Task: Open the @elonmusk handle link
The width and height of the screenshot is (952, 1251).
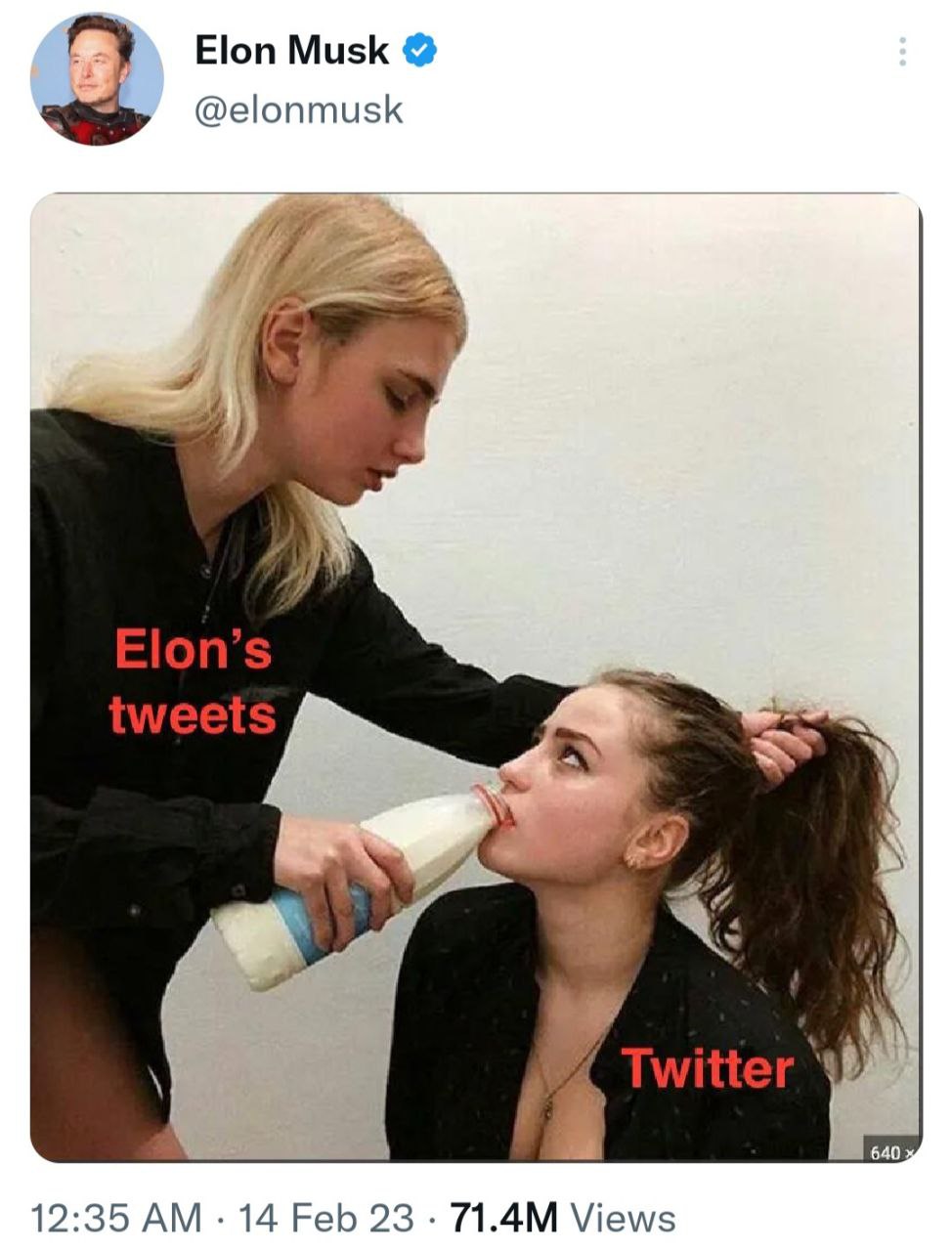Action: pyautogui.click(x=299, y=108)
